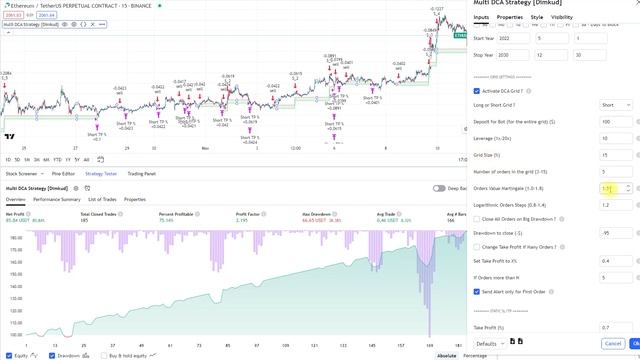This screenshot has height=360, width=640.
Task: Toggle Equity checkbox below chart
Action: [9, 356]
